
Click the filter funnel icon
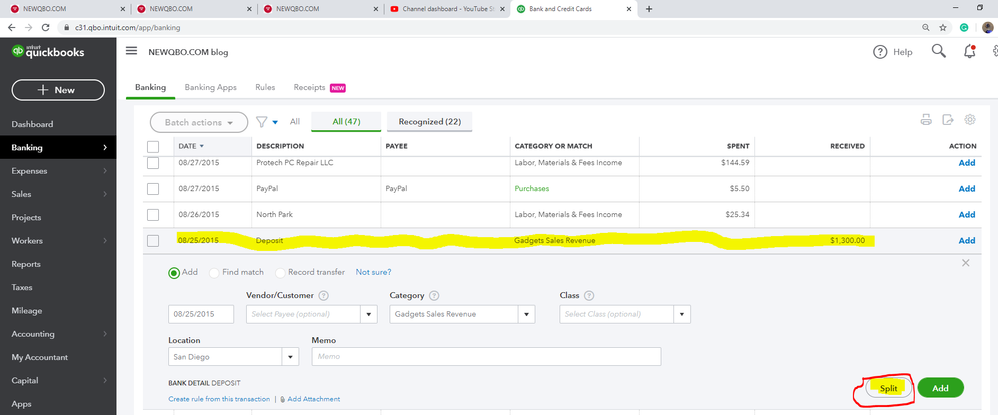pyautogui.click(x=261, y=122)
